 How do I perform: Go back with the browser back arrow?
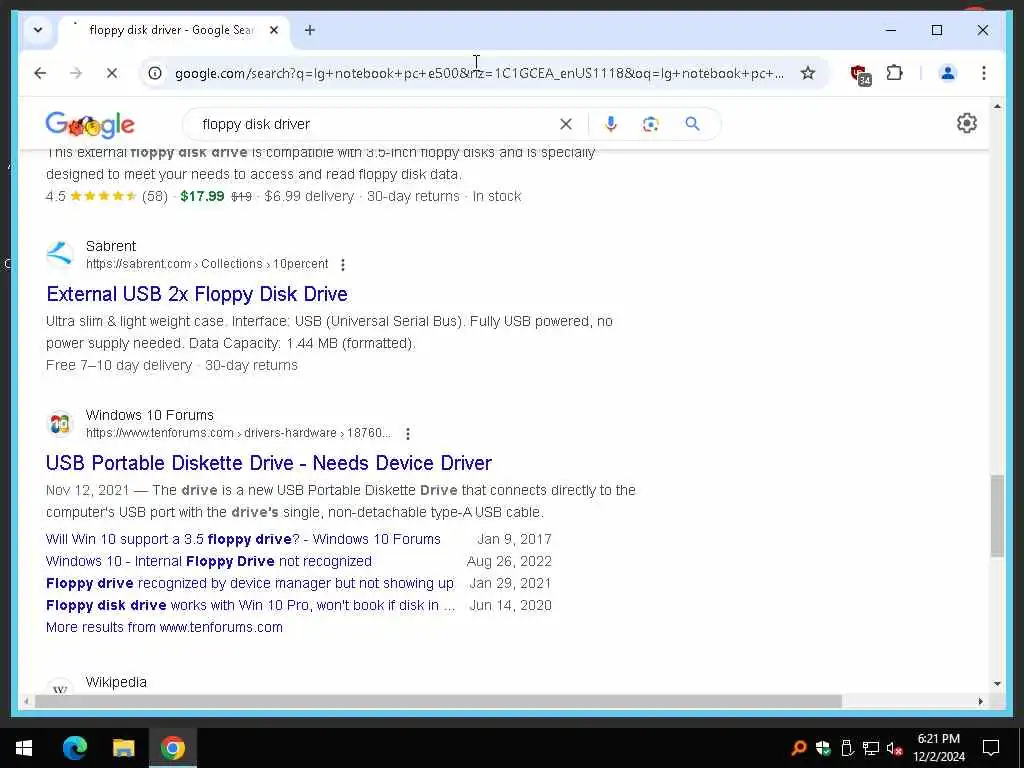coord(40,73)
